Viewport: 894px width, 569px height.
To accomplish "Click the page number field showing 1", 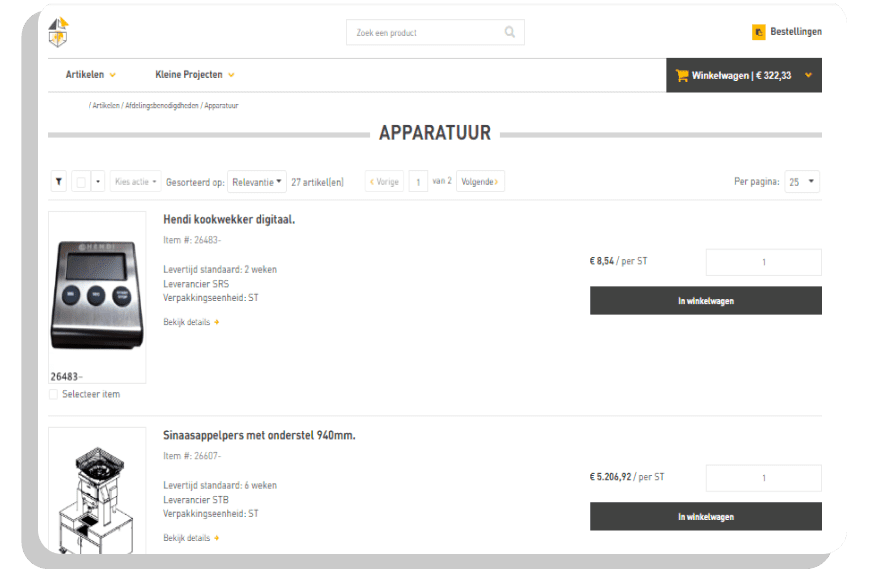I will pos(418,181).
